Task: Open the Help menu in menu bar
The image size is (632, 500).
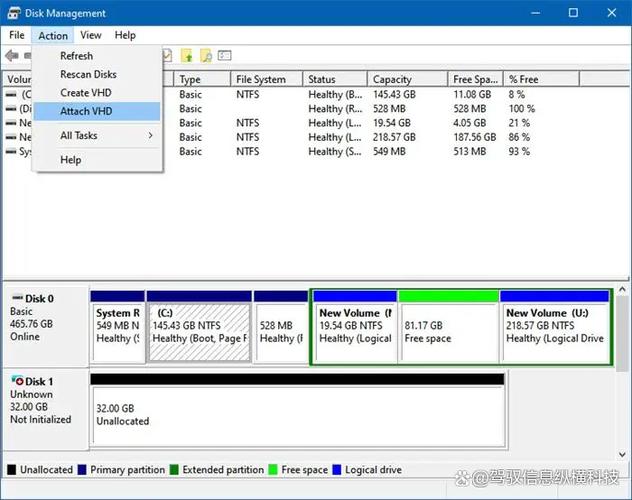Action: 125,35
